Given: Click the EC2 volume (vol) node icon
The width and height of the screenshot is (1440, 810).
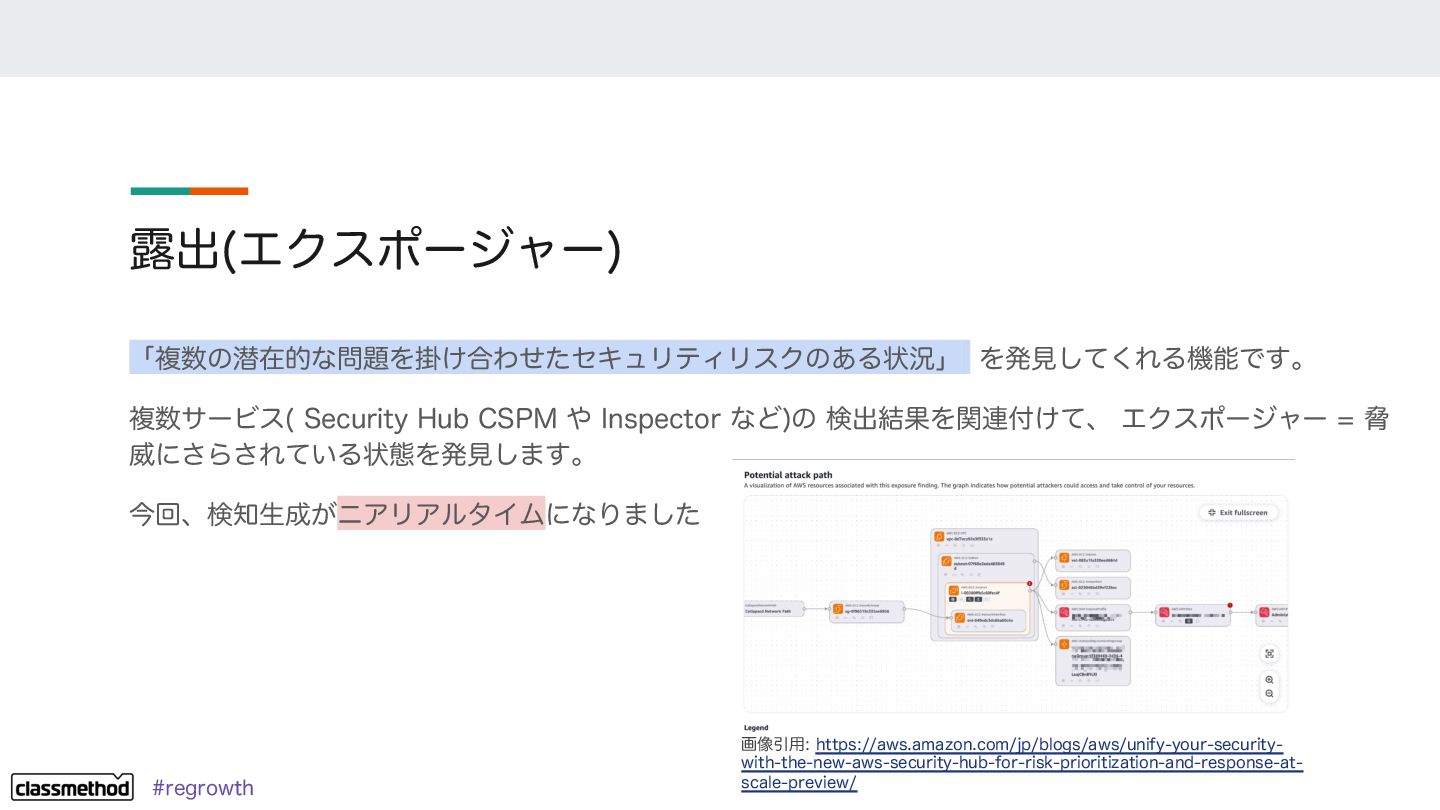Looking at the screenshot, I should coord(1065,558).
